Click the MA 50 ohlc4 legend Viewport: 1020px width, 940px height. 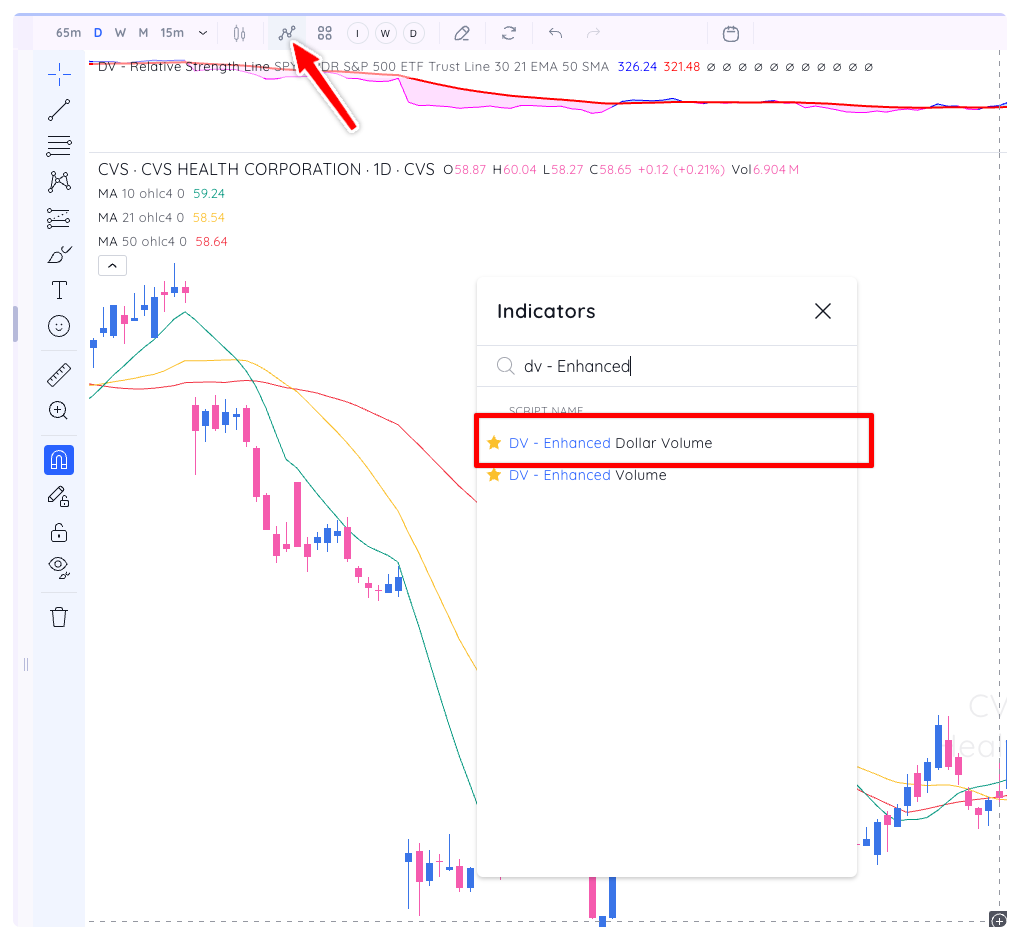[x=163, y=242]
